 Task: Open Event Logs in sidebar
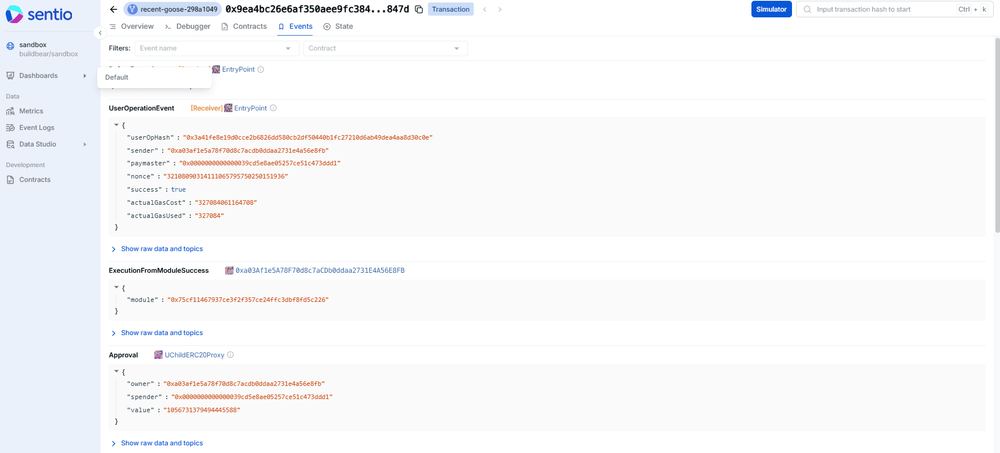pos(36,128)
